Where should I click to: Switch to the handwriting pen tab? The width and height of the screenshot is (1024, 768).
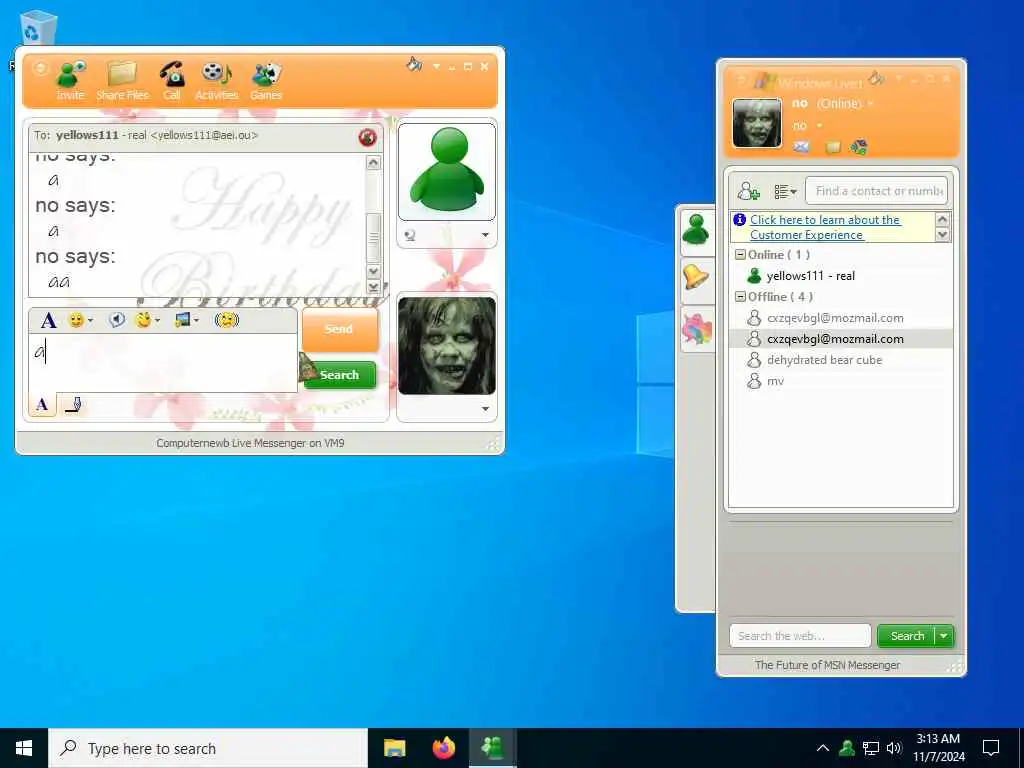pos(73,405)
